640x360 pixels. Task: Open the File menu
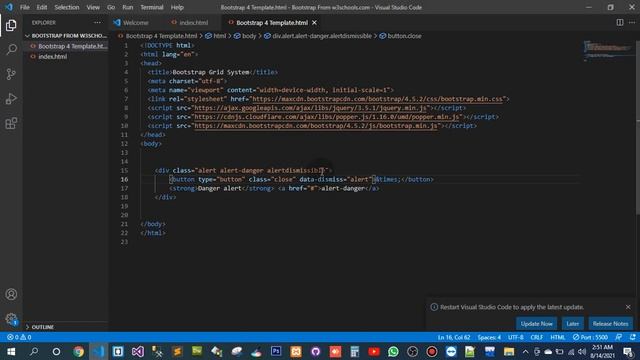pyautogui.click(x=24, y=7)
